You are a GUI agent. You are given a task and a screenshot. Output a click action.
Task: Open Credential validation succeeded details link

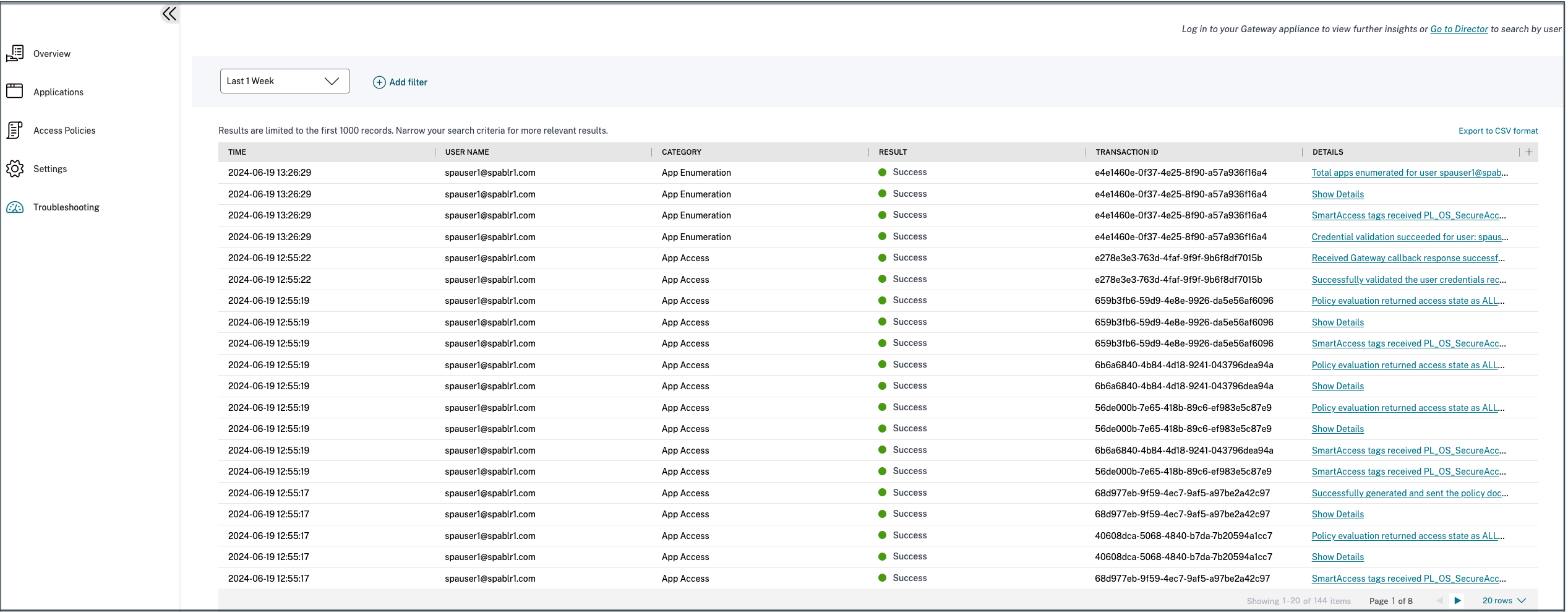pos(1409,237)
